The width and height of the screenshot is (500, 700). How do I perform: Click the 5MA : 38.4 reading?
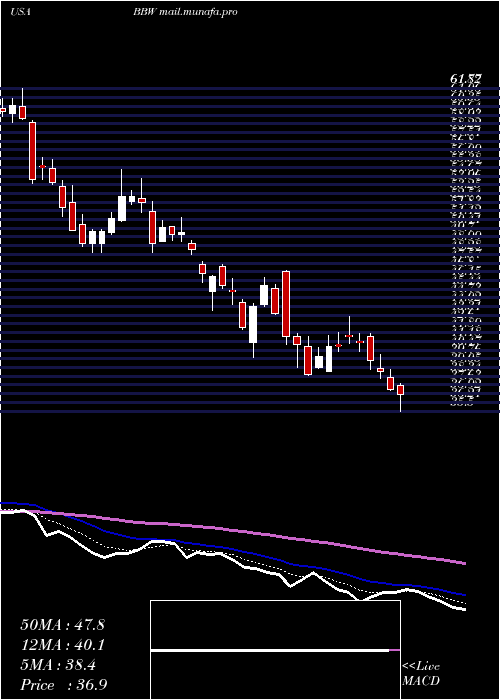58,665
